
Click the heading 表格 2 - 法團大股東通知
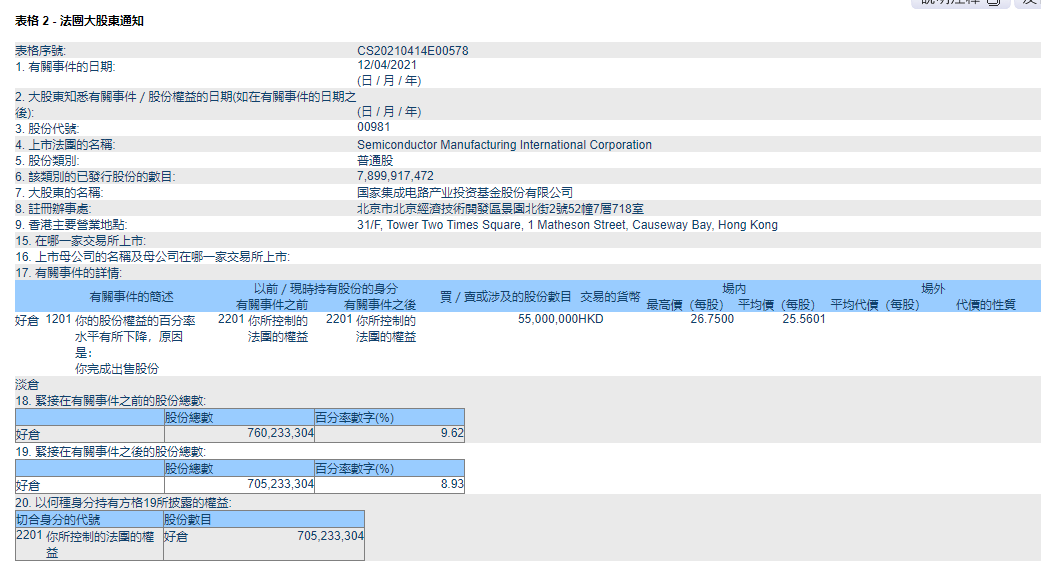[x=80, y=21]
